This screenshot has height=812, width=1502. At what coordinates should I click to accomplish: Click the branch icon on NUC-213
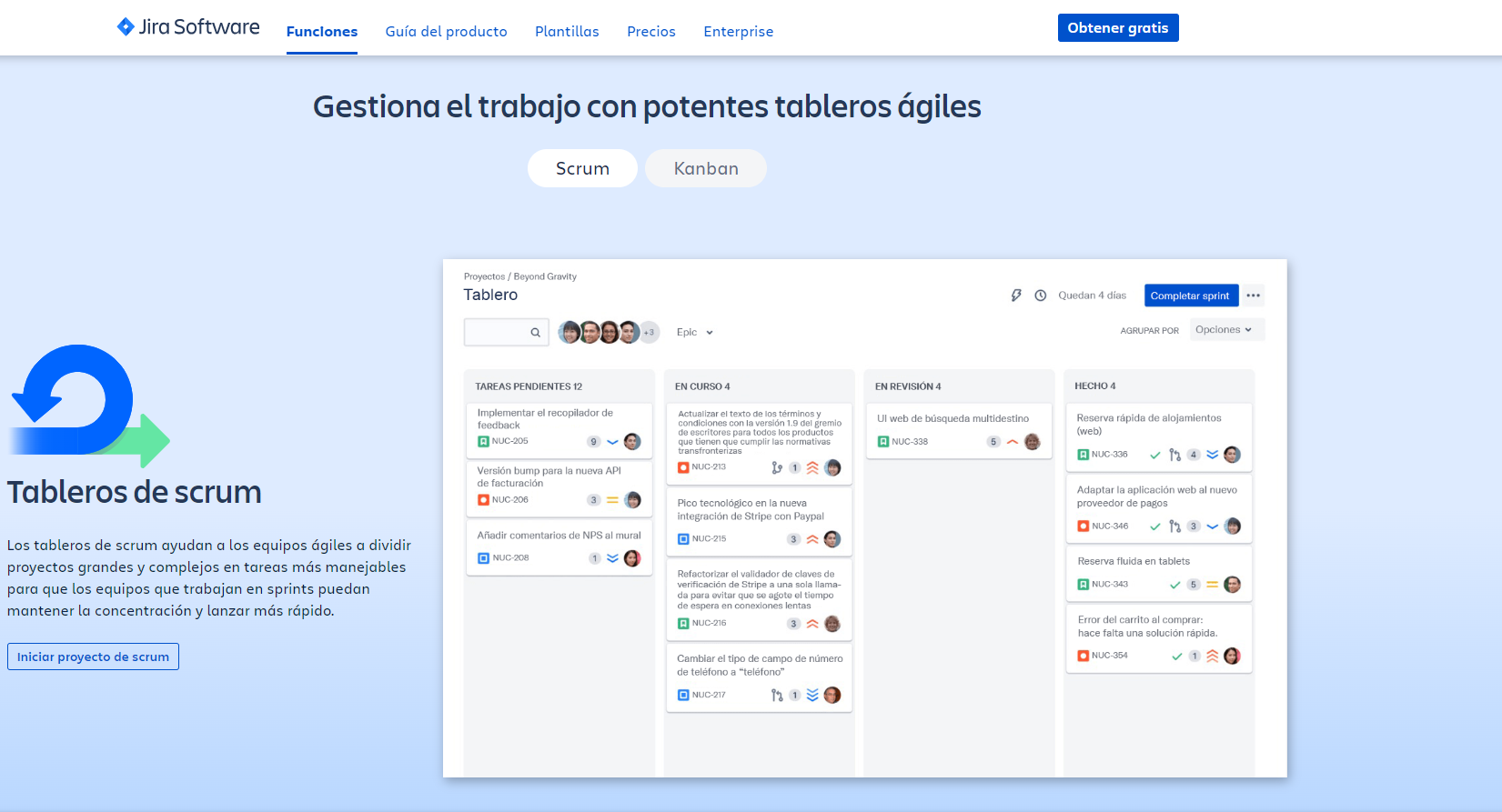click(776, 467)
